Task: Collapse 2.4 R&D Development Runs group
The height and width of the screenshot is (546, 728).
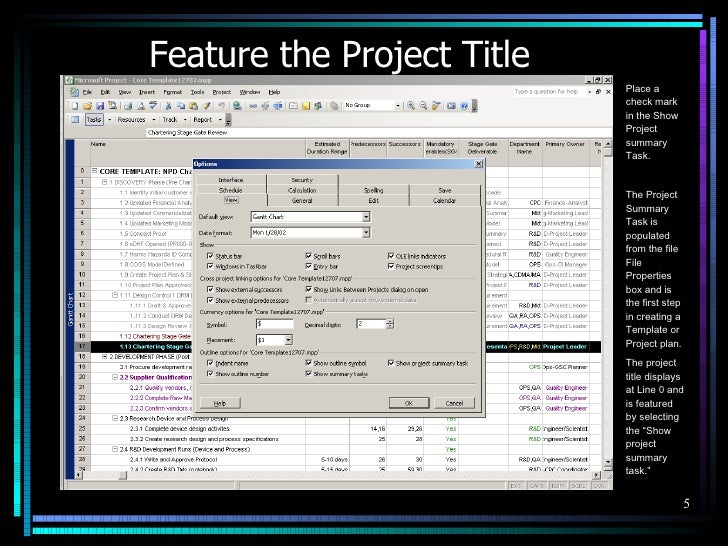Action: [x=115, y=449]
